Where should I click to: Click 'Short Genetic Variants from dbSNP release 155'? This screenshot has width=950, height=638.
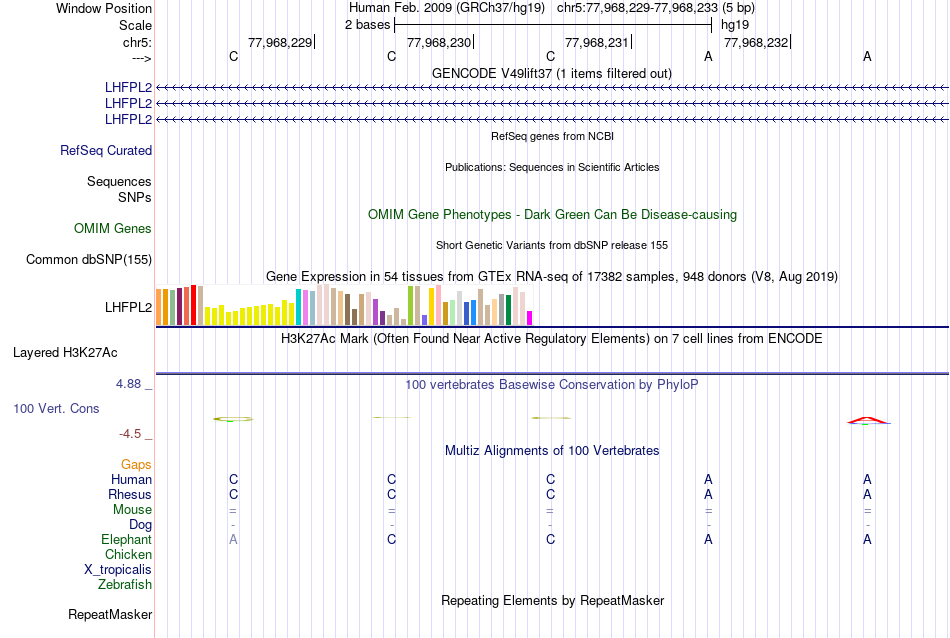[552, 245]
